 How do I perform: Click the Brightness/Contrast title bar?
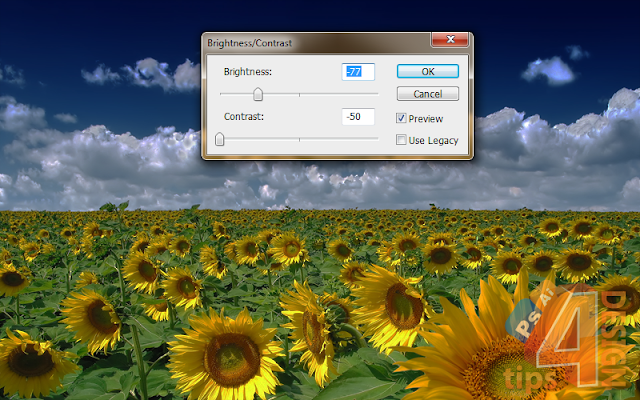[x=318, y=43]
